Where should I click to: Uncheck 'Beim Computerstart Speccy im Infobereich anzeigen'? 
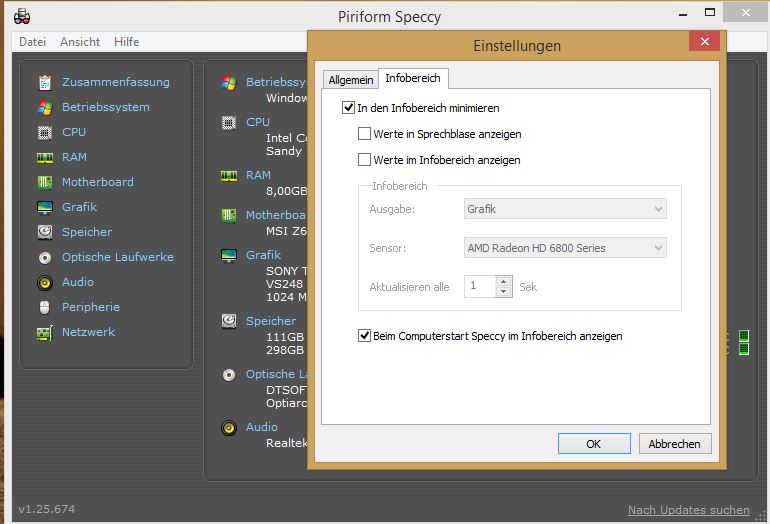point(364,336)
